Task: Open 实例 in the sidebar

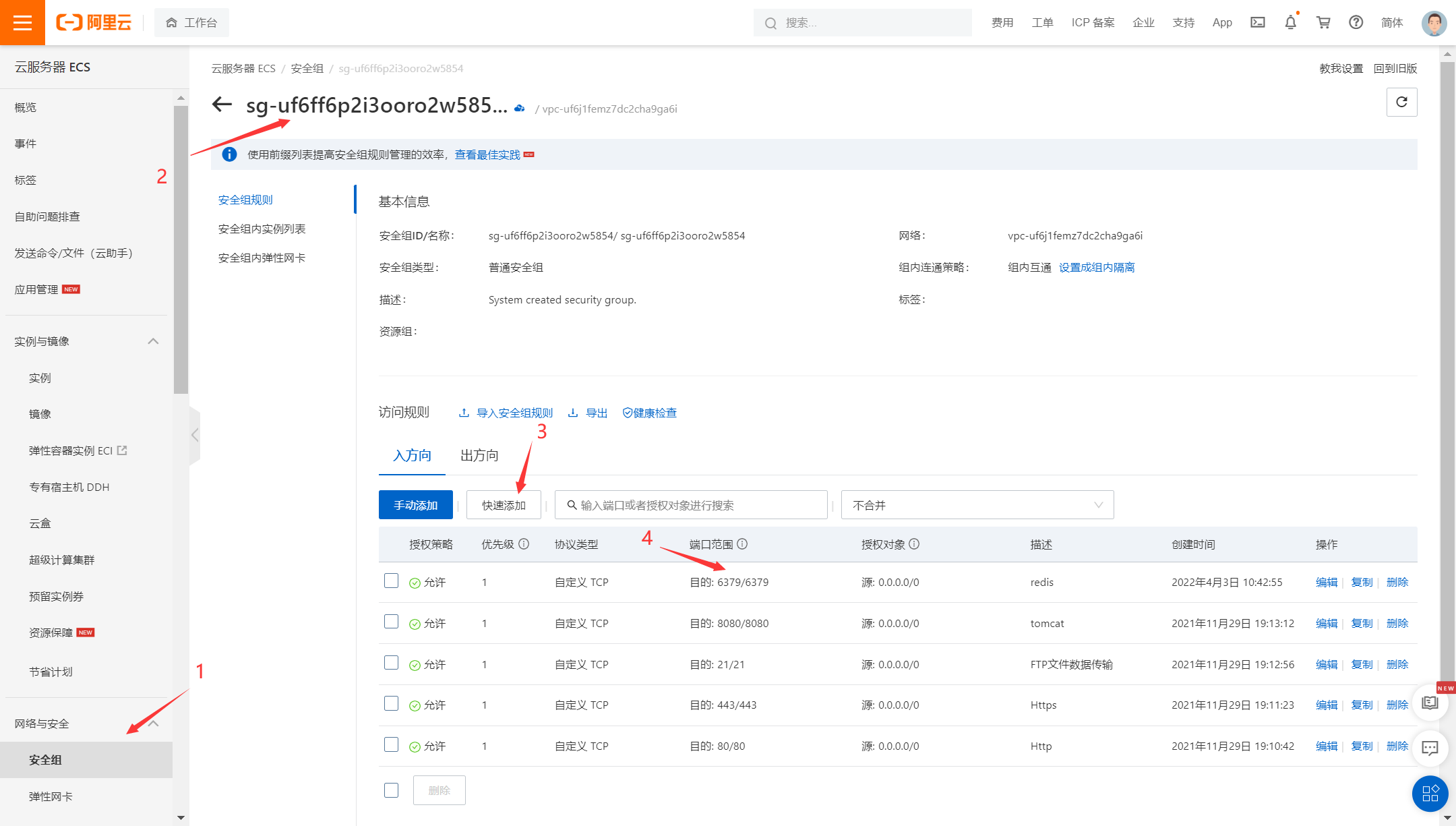Action: 40,378
